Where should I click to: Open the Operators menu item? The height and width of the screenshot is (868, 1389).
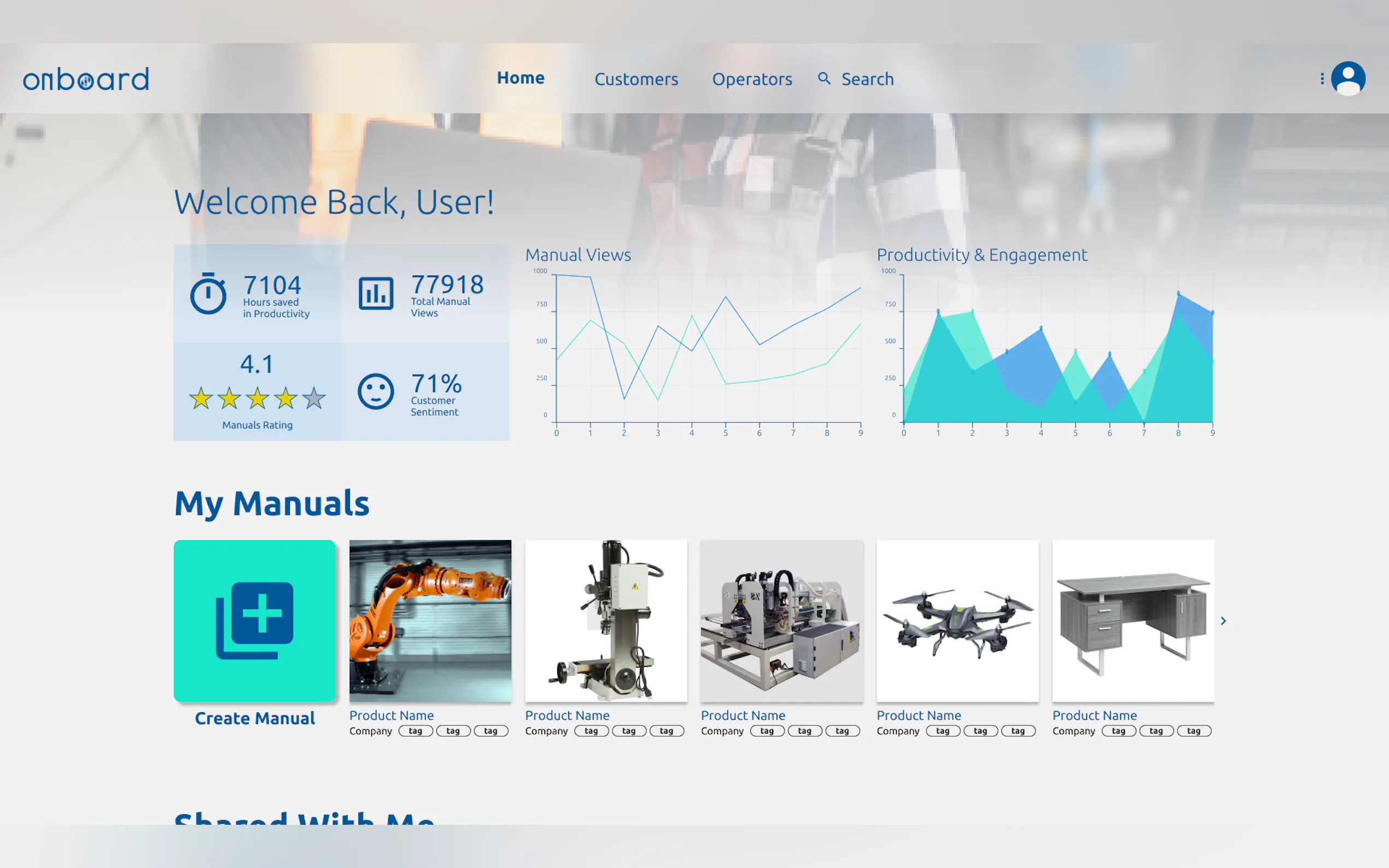coord(751,79)
